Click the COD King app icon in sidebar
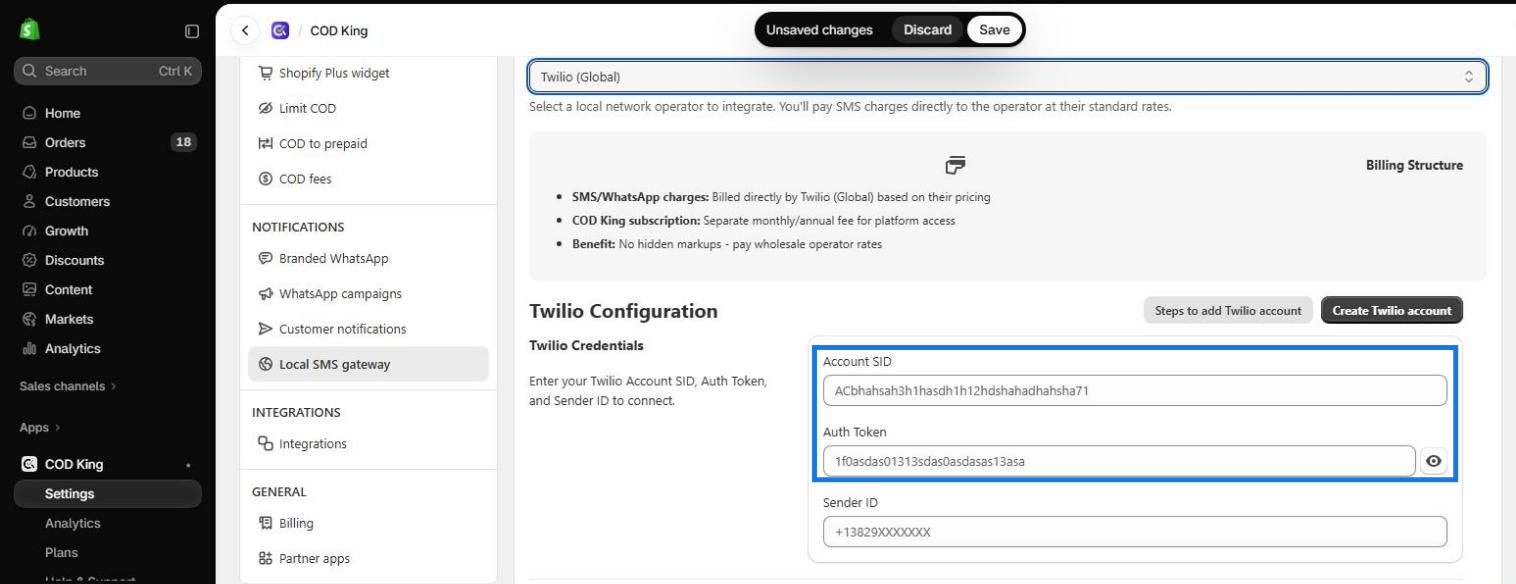1516x584 pixels. coord(29,464)
